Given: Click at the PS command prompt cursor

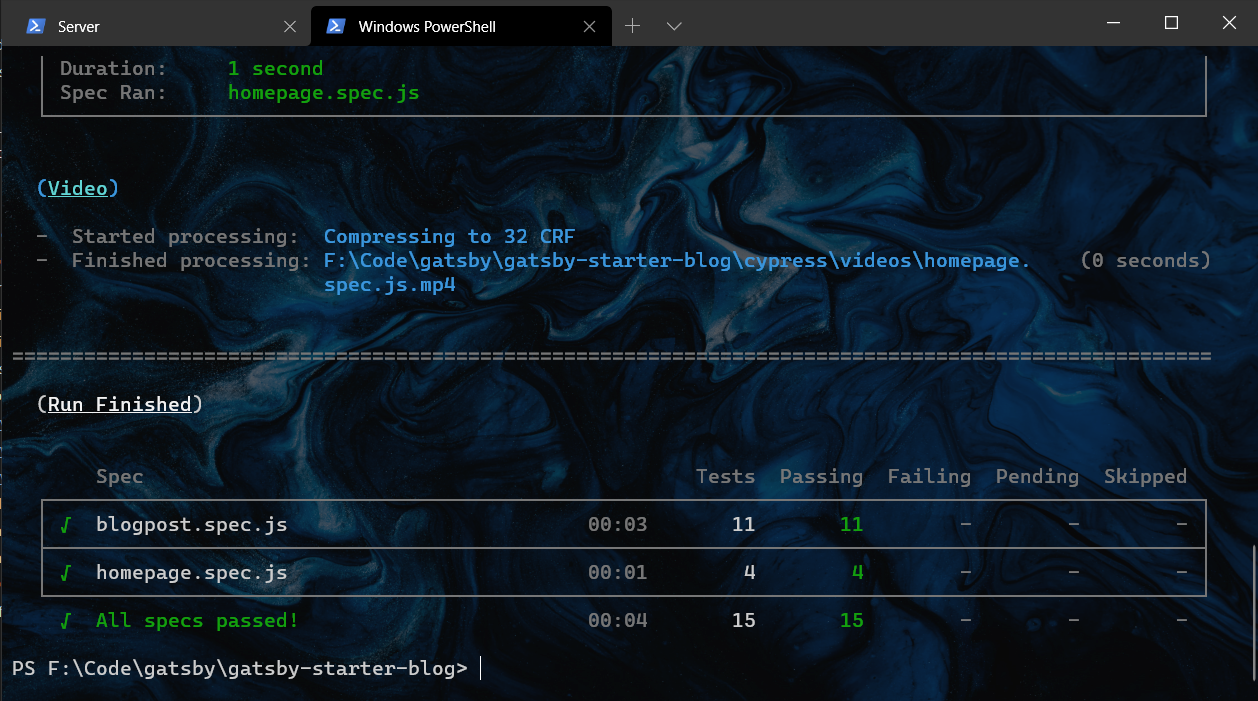Looking at the screenshot, I should 481,668.
